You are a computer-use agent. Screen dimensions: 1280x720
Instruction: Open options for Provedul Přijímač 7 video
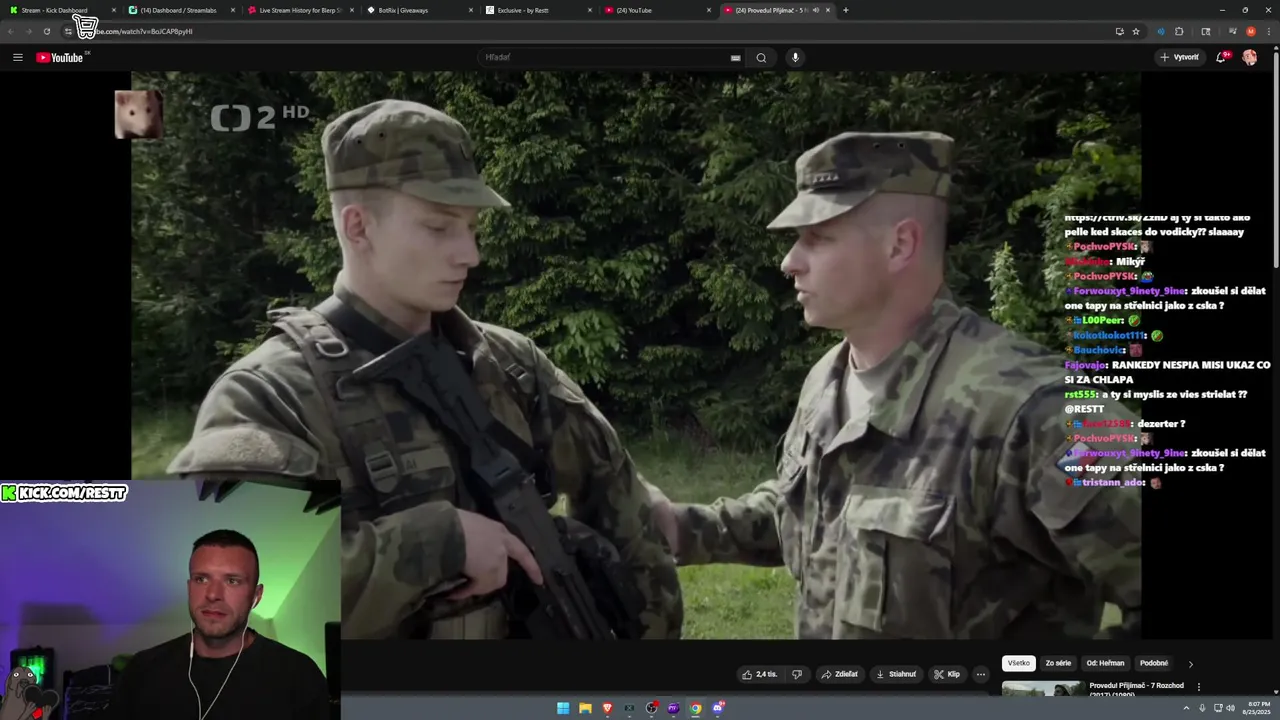(x=1198, y=687)
